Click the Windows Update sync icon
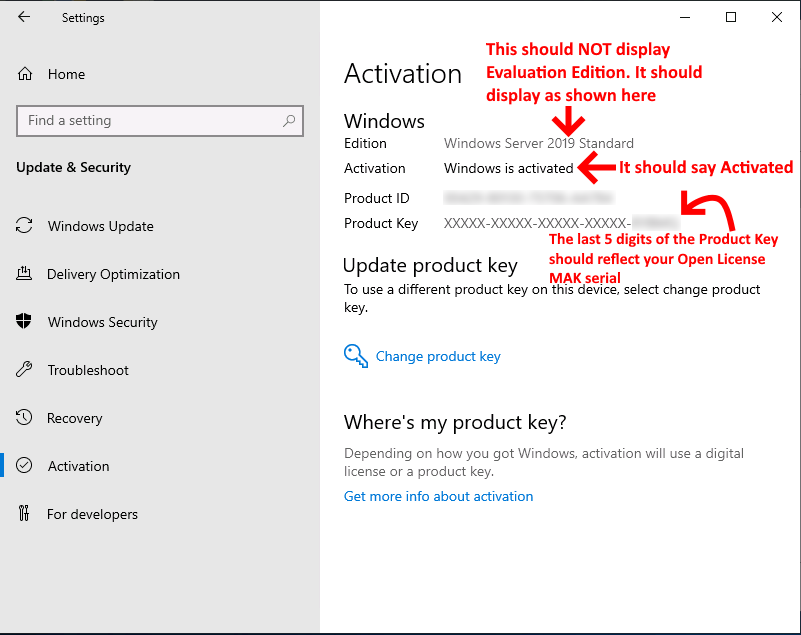This screenshot has height=635, width=801. tap(25, 226)
